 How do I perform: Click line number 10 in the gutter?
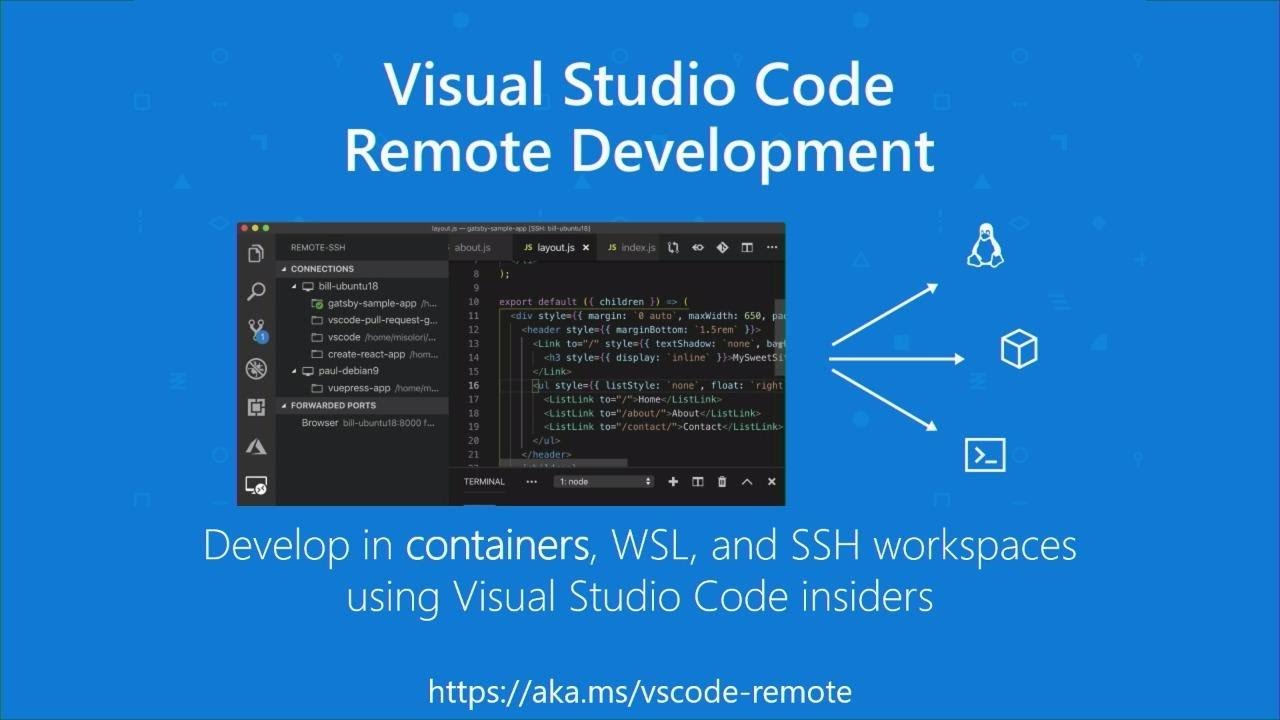[x=474, y=301]
